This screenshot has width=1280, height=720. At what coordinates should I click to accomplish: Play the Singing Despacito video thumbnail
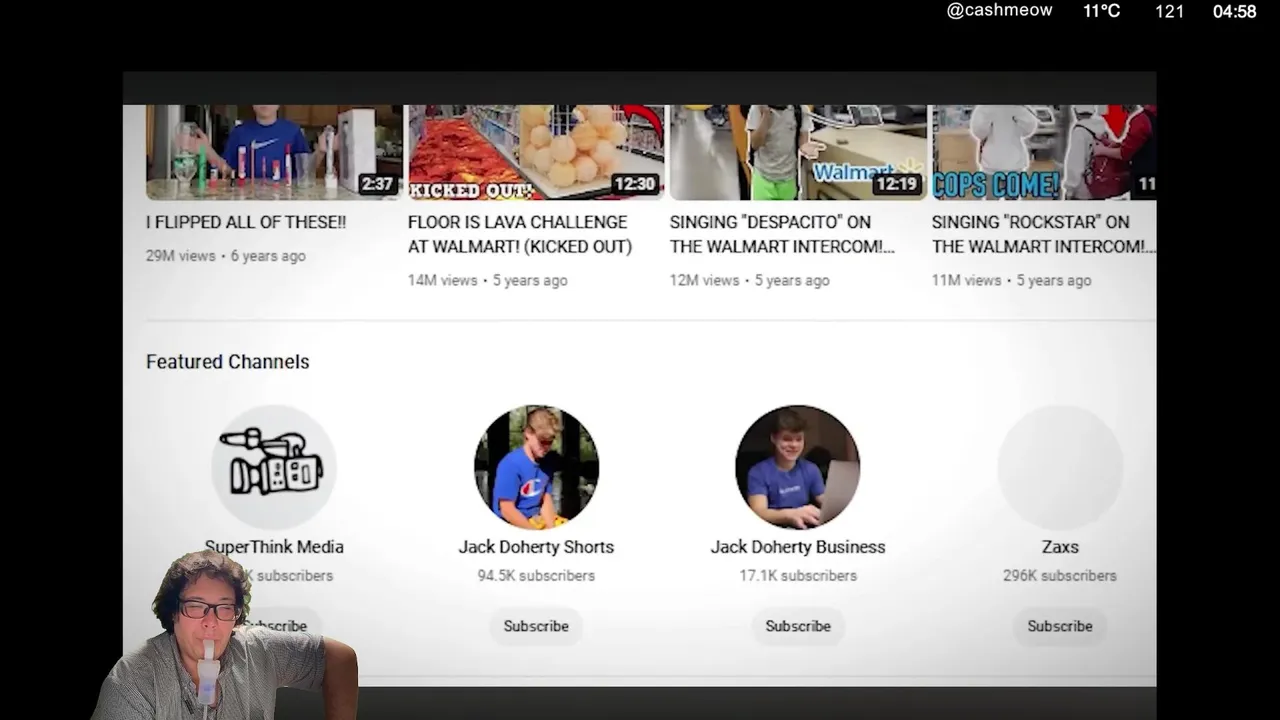(798, 152)
